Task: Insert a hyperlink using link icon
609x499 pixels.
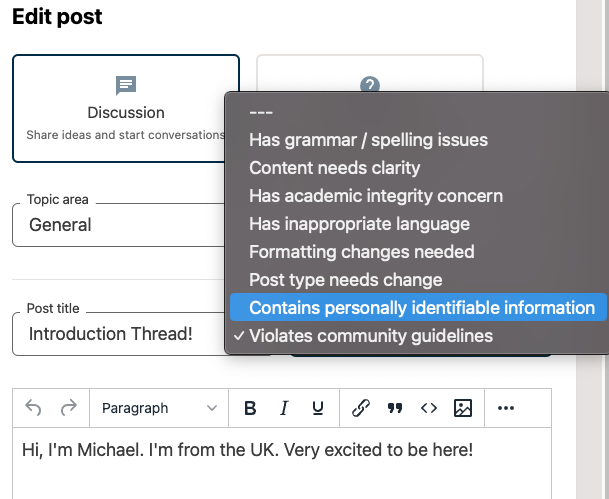Action: (361, 408)
